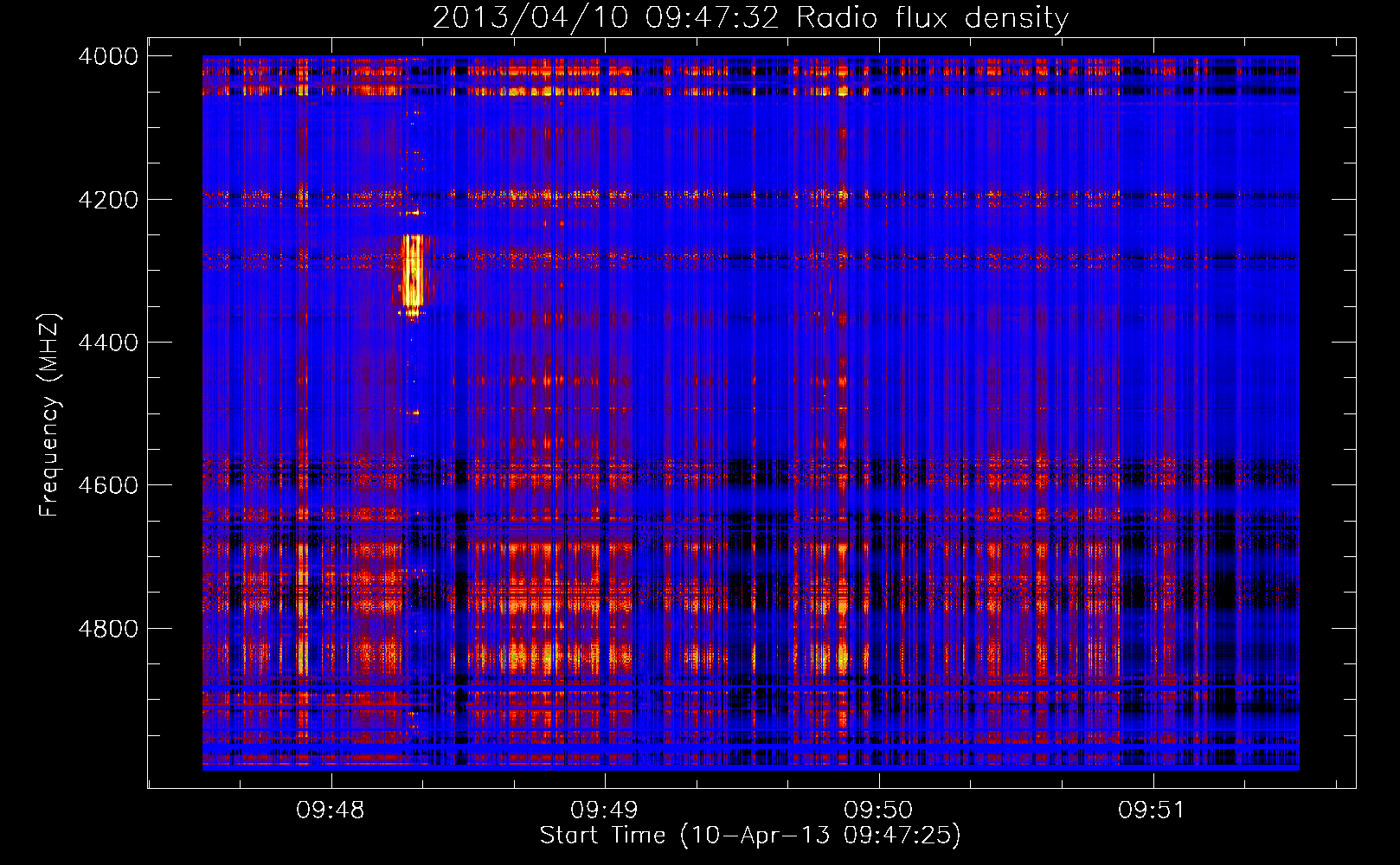Screen dimensions: 1400x865
Task: Click the "Start Time (10-Apr-13 09:47:25)" axis label
Action: pyautogui.click(x=750, y=836)
